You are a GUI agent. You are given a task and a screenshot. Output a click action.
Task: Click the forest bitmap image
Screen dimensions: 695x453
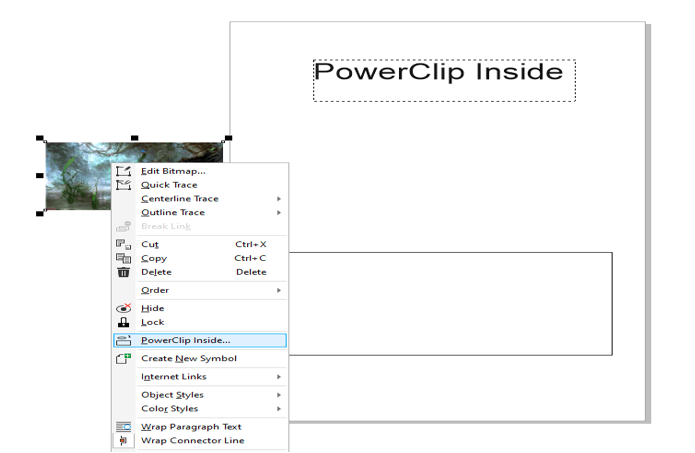coord(78,176)
